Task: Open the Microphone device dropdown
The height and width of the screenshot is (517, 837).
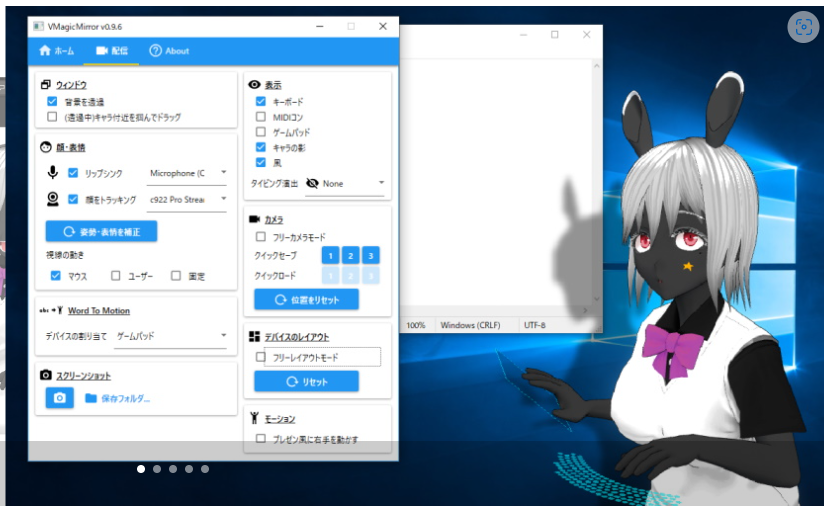Action: [x=188, y=173]
